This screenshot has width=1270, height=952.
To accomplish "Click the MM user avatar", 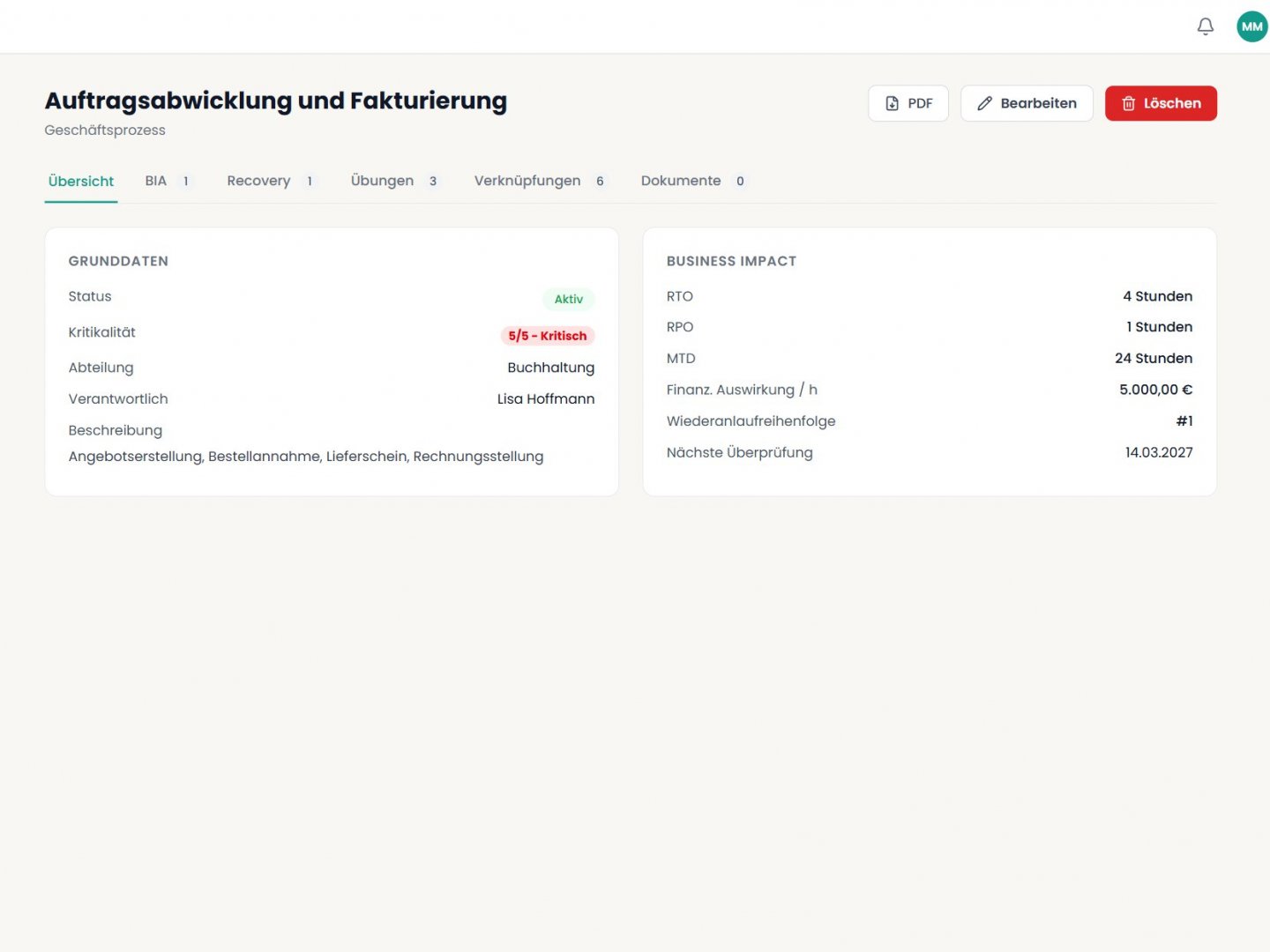I will pos(1251,26).
